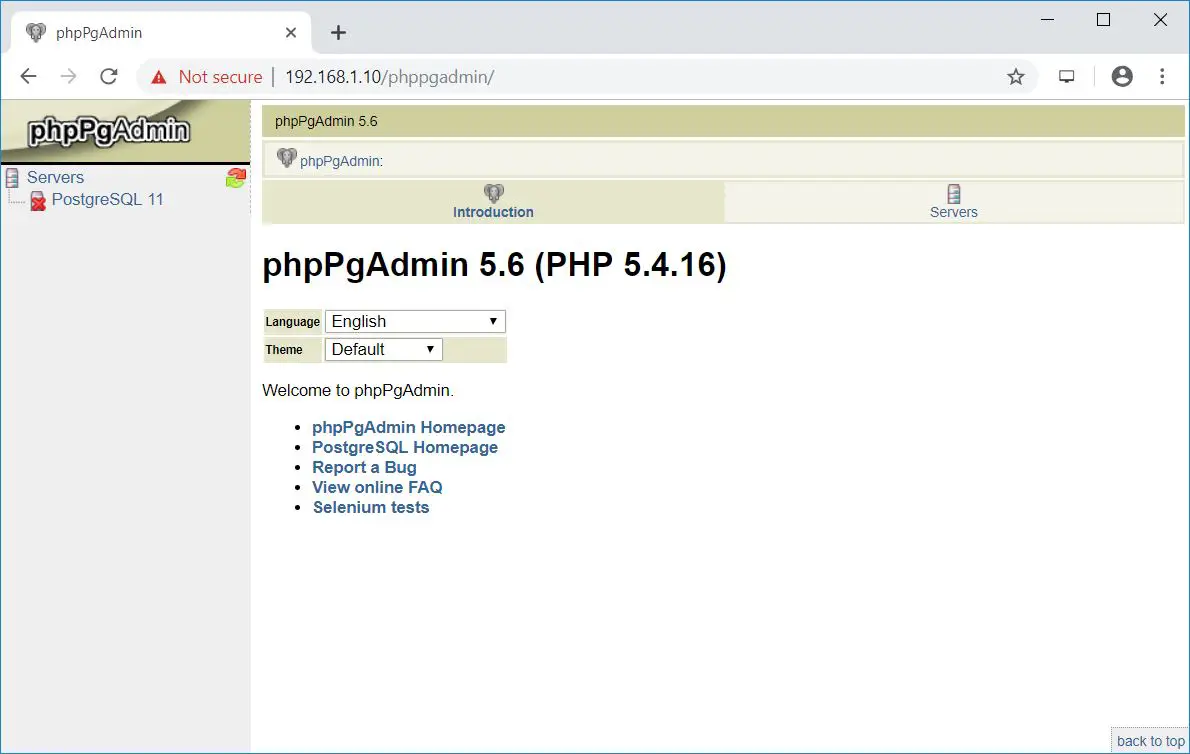The height and width of the screenshot is (754, 1190).
Task: Click the refresh icon beside Servers tree
Action: (236, 178)
